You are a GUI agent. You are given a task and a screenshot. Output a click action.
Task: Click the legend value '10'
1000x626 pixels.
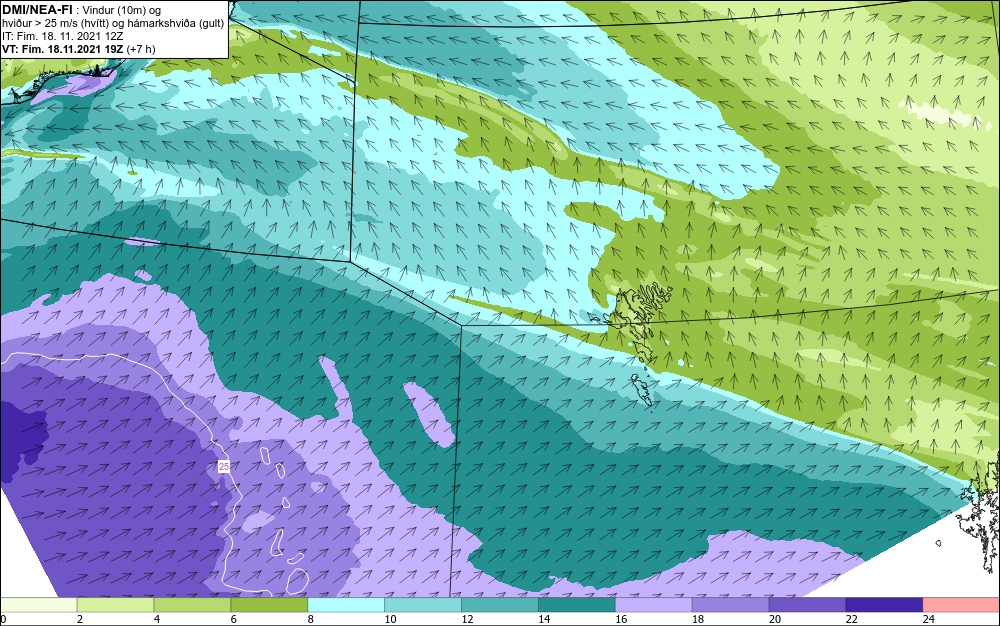pos(390,619)
